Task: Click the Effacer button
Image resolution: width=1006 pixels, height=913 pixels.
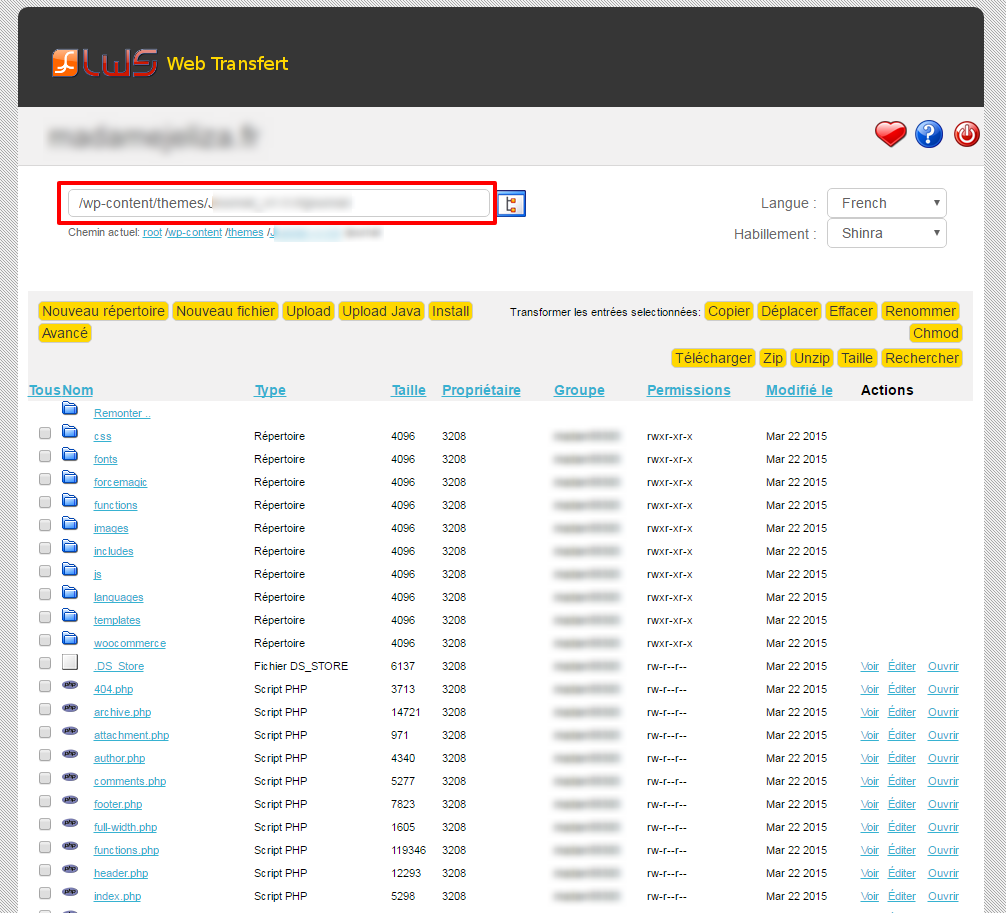Action: click(x=850, y=311)
